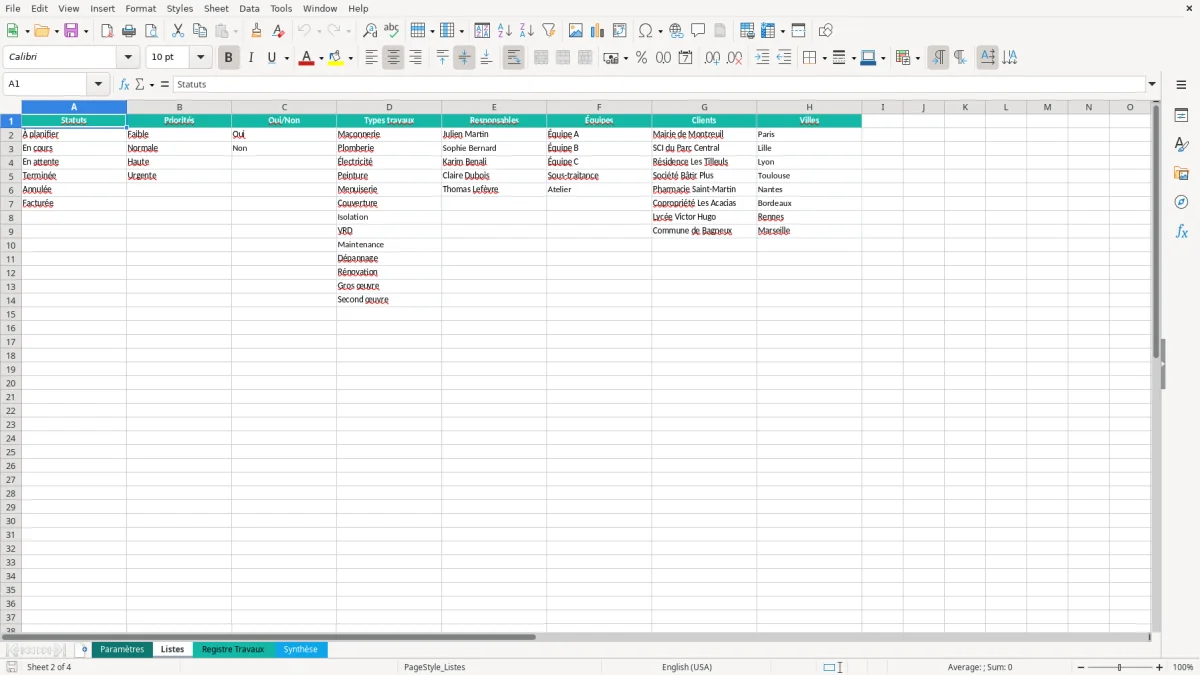Image resolution: width=1200 pixels, height=675 pixels.
Task: Adjust the zoom slider handle
Action: coord(1120,667)
